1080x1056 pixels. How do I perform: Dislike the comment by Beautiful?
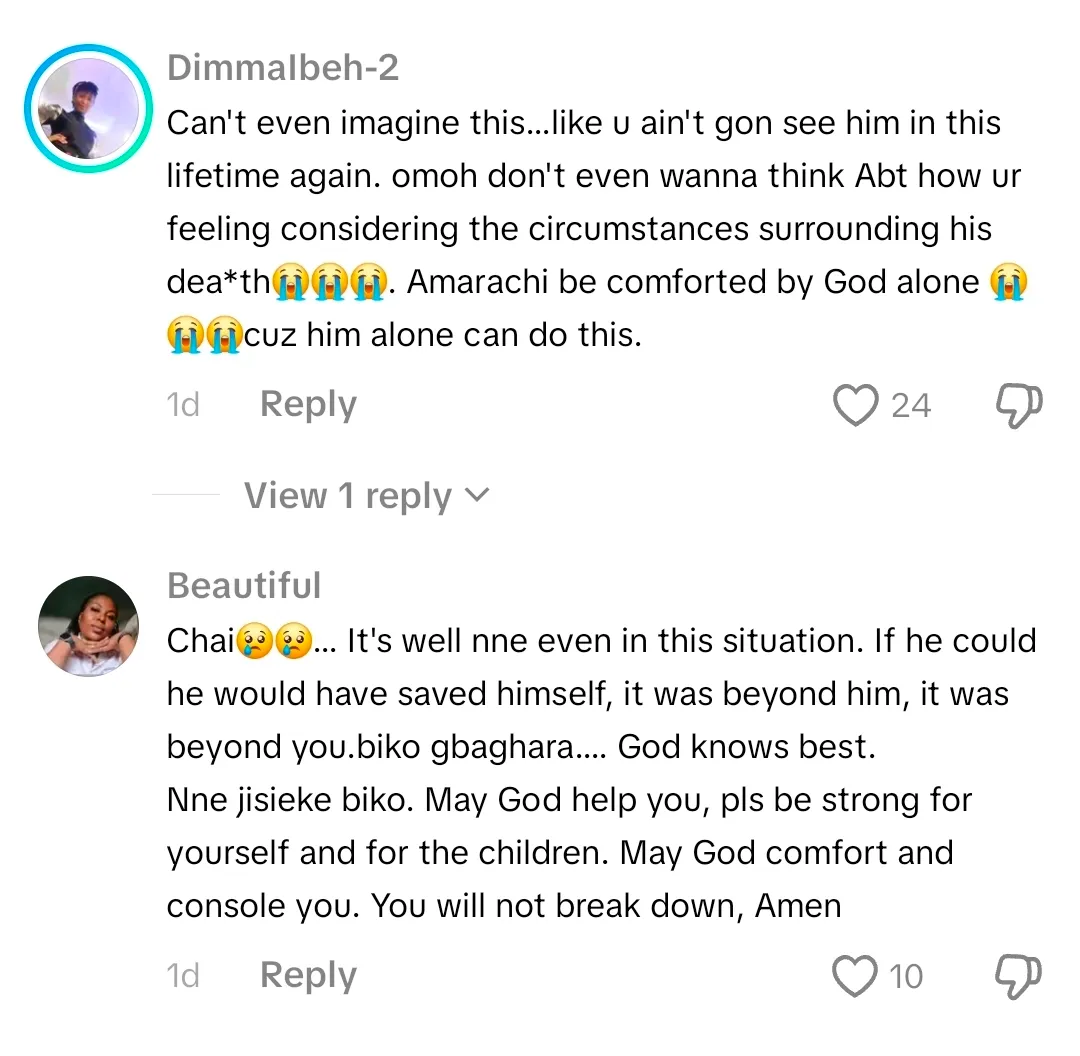coord(1019,976)
